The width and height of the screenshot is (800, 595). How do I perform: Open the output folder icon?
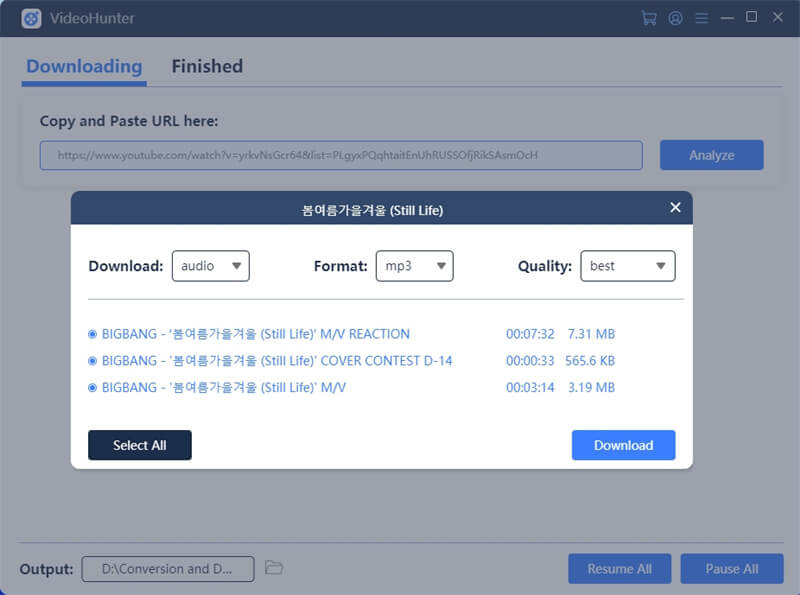pos(274,567)
